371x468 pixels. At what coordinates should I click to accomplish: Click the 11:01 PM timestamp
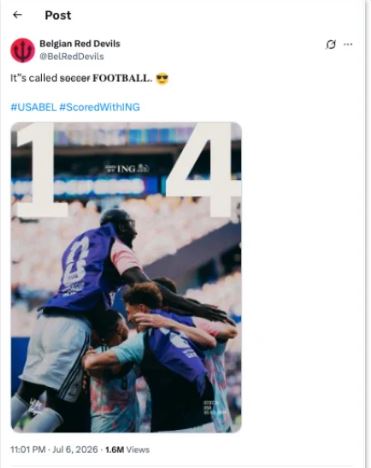[x=28, y=450]
